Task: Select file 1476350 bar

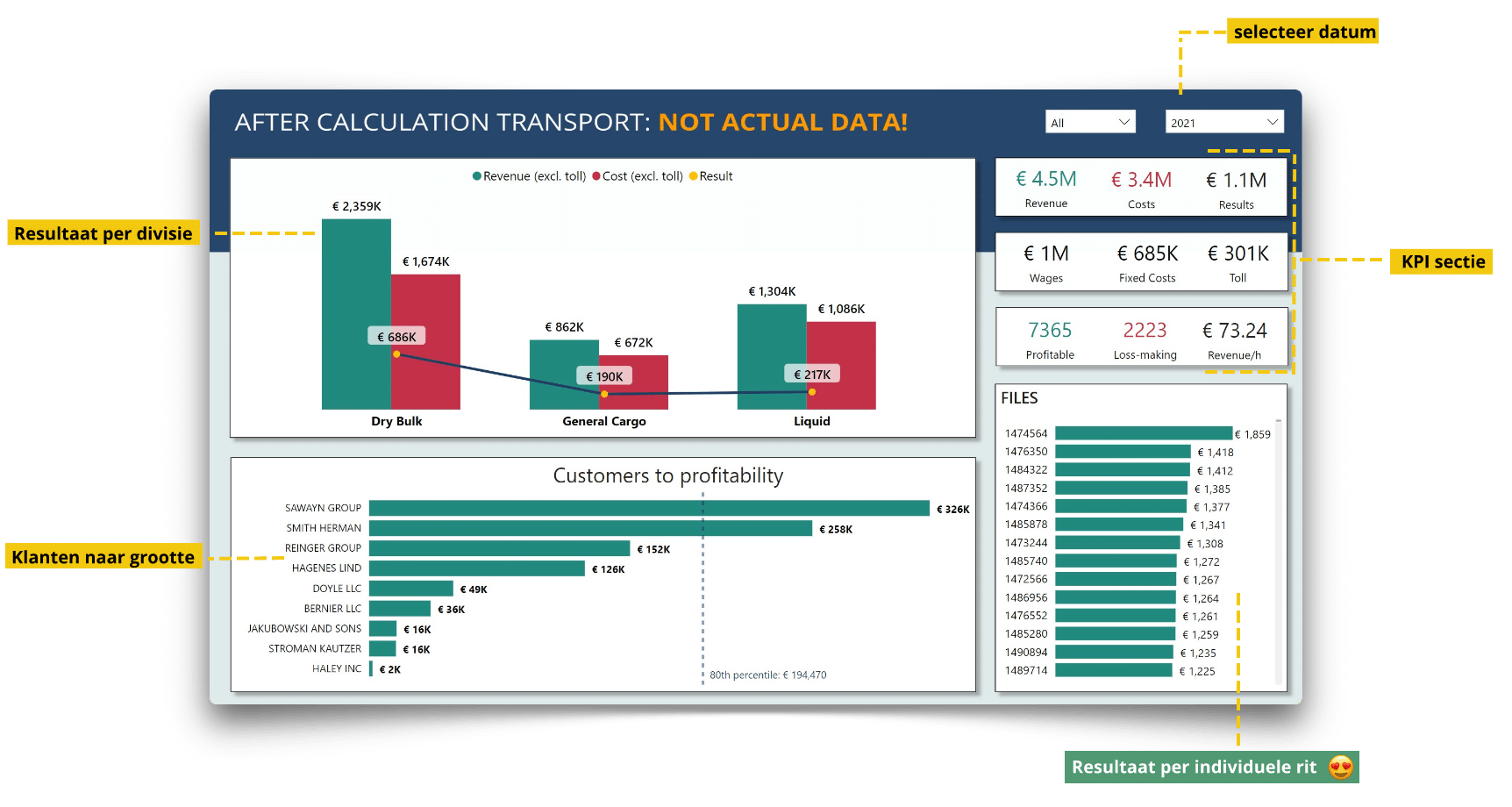Action: pyautogui.click(x=1123, y=452)
